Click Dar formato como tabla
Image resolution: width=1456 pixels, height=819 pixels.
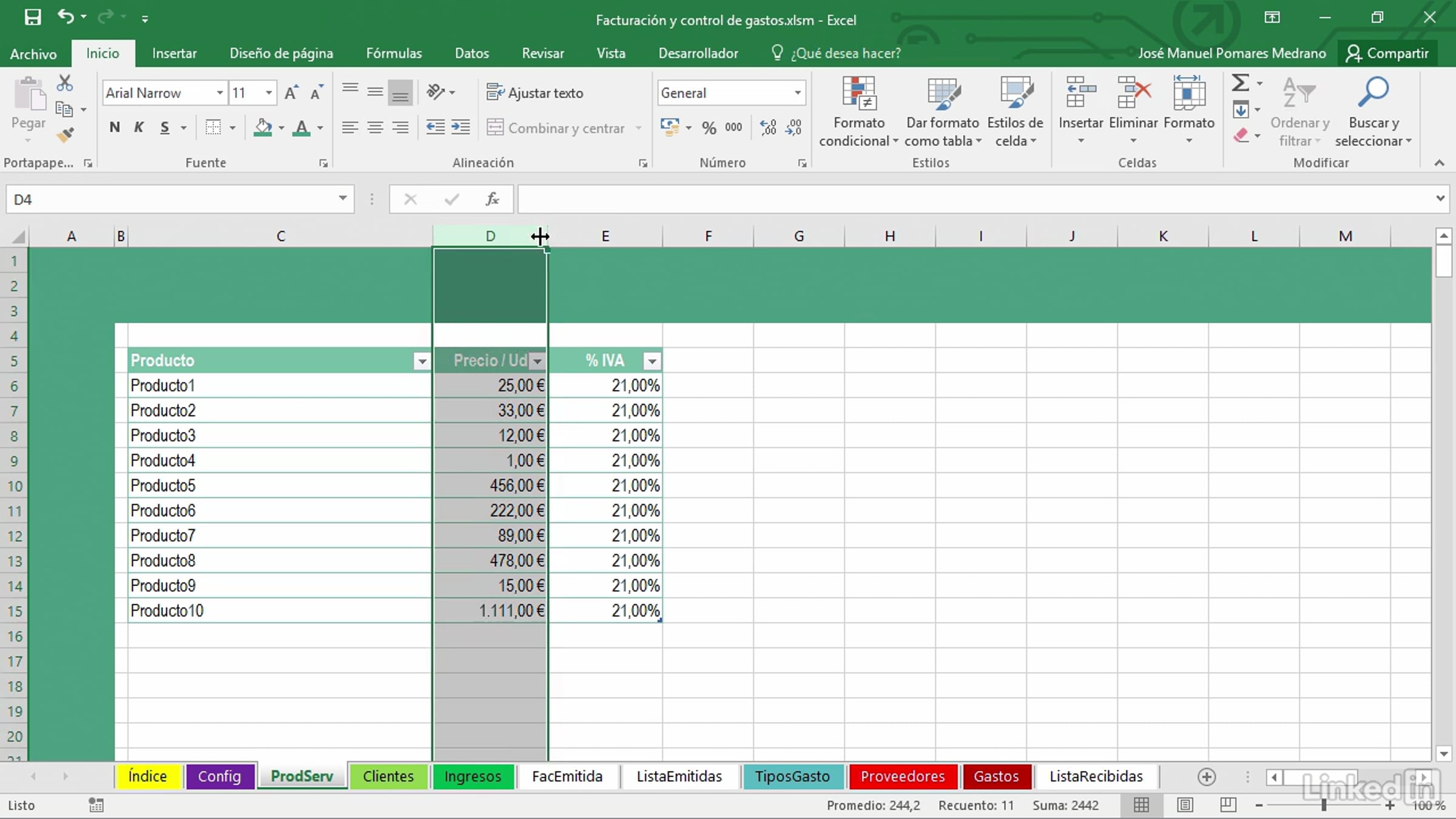943,112
